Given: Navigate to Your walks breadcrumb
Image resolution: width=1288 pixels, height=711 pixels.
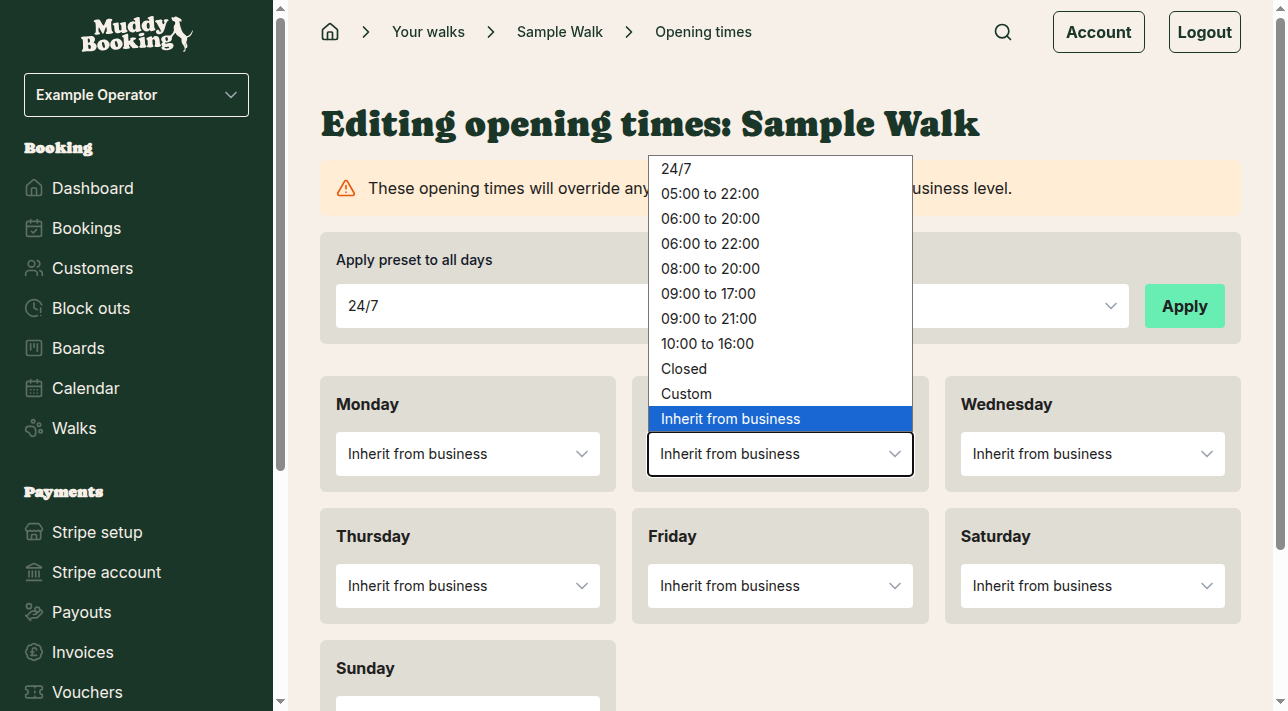Looking at the screenshot, I should (x=428, y=31).
